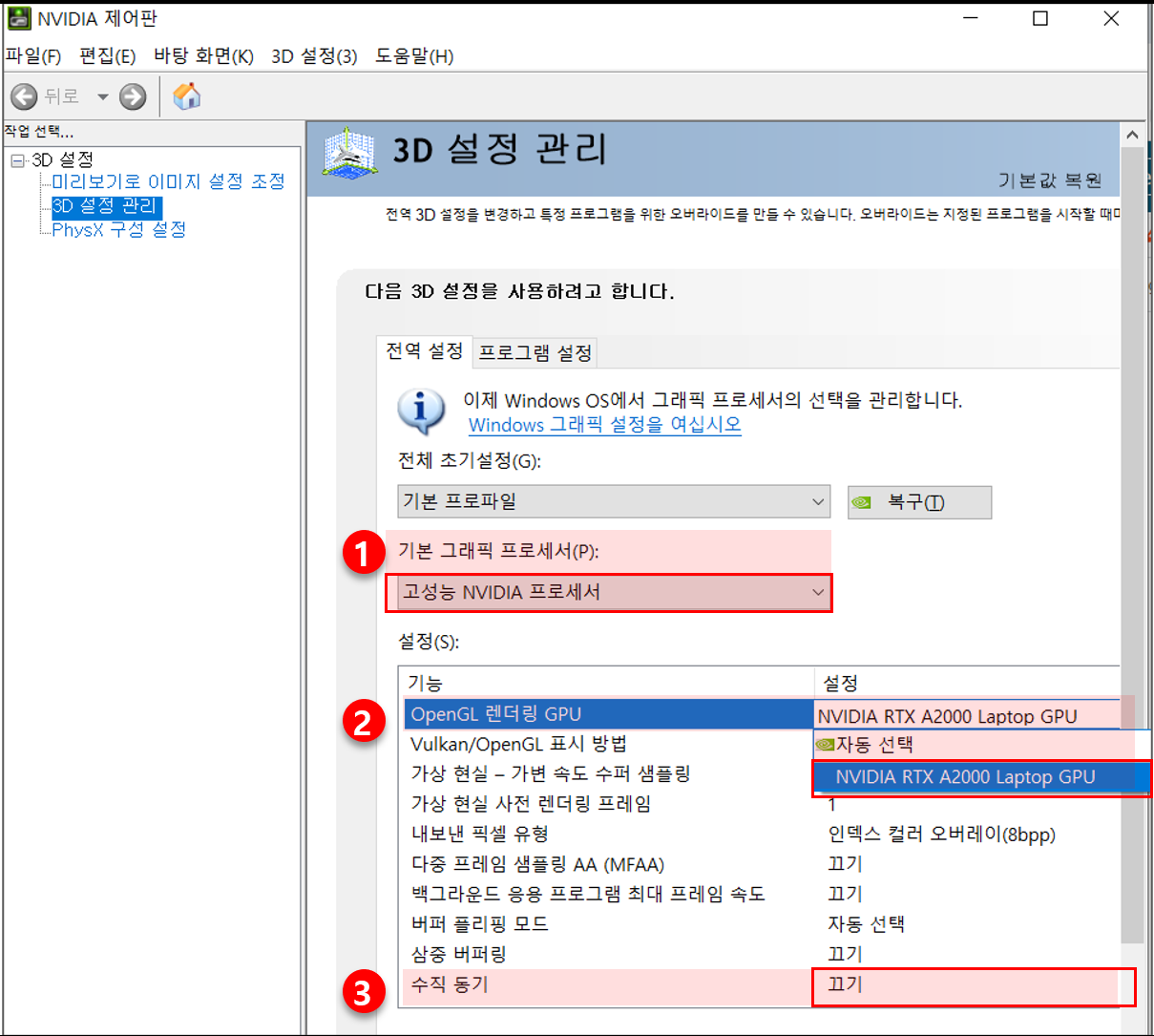Open the back history dropdown arrow
1154x1036 pixels.
pyautogui.click(x=102, y=96)
